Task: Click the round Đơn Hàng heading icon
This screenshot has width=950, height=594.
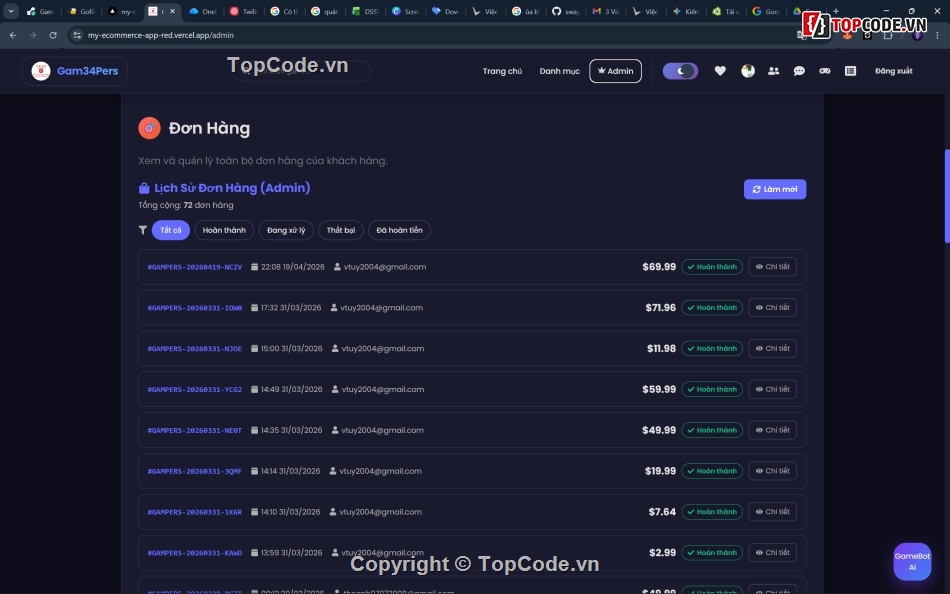Action: tap(149, 128)
